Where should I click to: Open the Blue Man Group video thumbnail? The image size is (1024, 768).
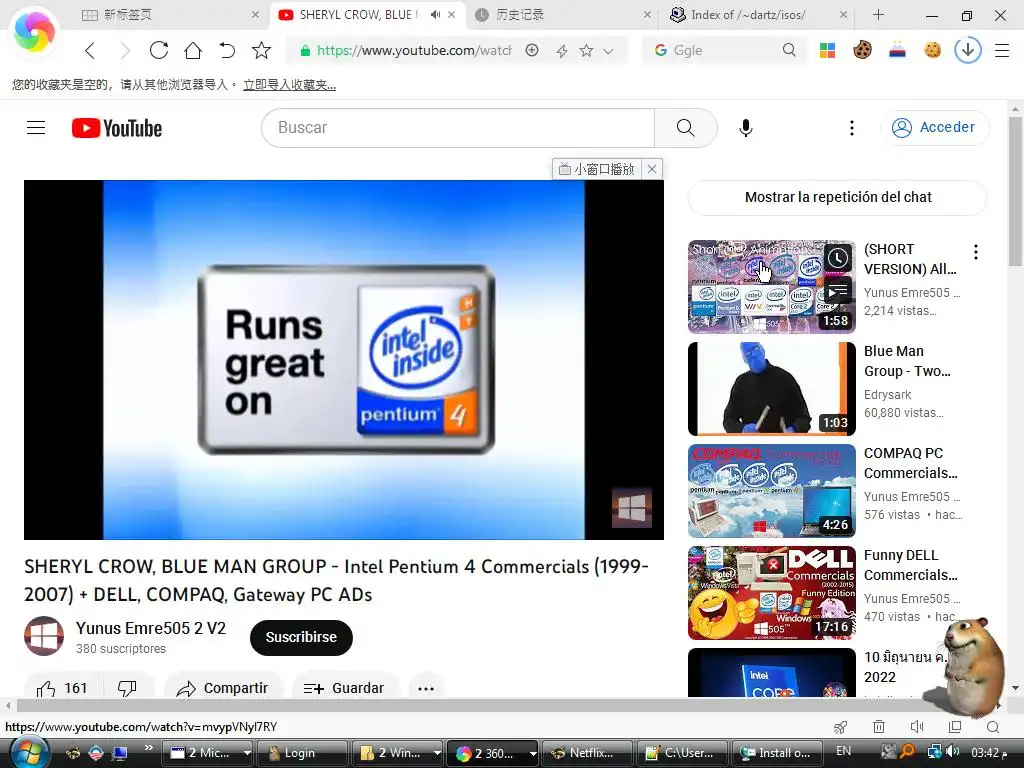(x=771, y=389)
